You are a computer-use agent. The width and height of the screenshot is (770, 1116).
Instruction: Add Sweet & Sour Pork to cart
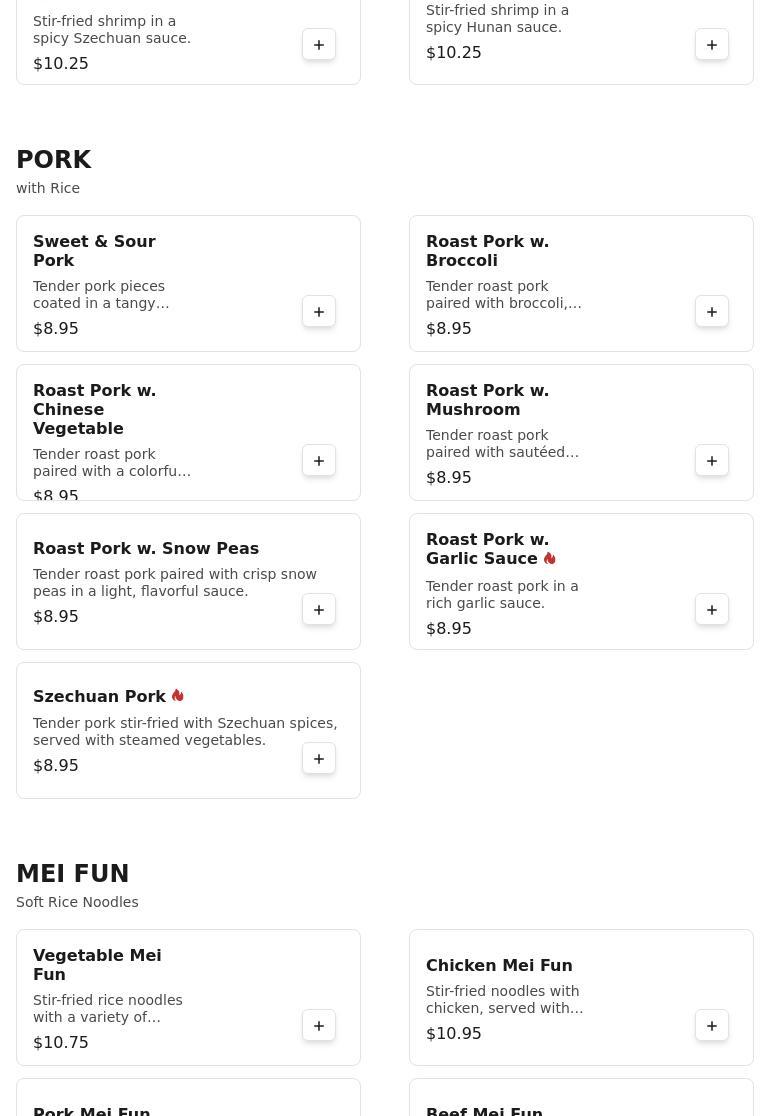coord(319,312)
